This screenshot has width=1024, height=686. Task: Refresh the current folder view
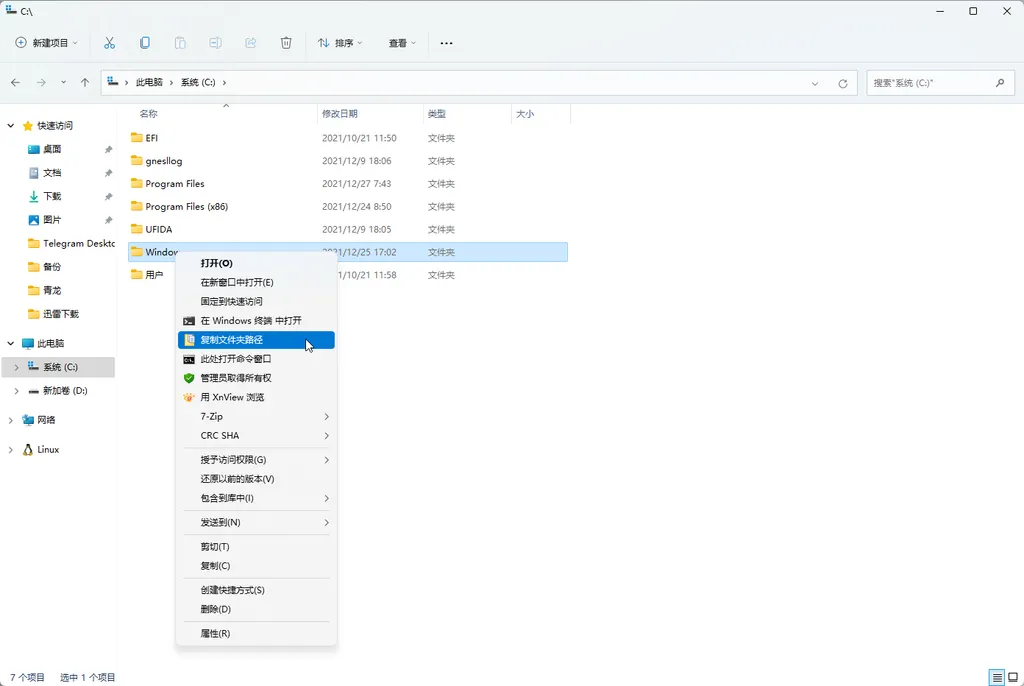click(x=842, y=83)
